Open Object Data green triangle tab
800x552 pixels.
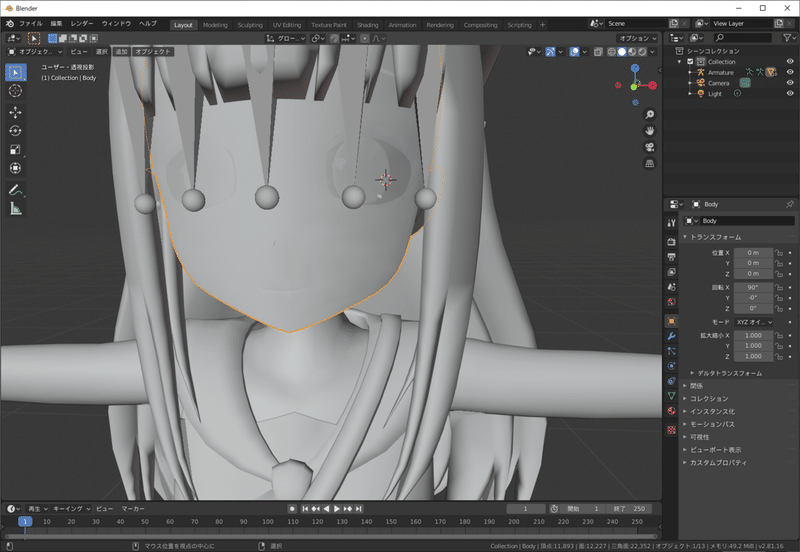(x=671, y=396)
